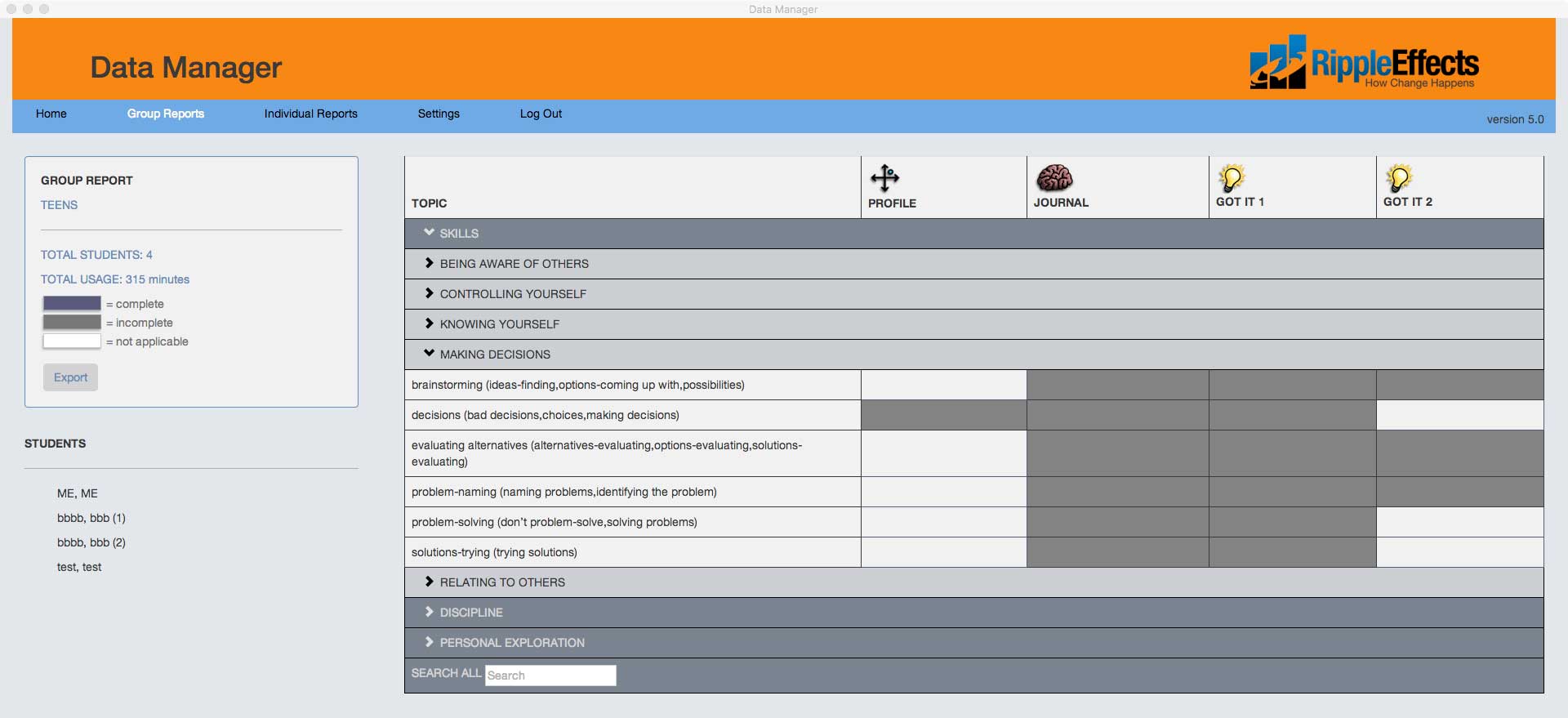
Task: Click the complete legend color swatch
Action: [72, 303]
